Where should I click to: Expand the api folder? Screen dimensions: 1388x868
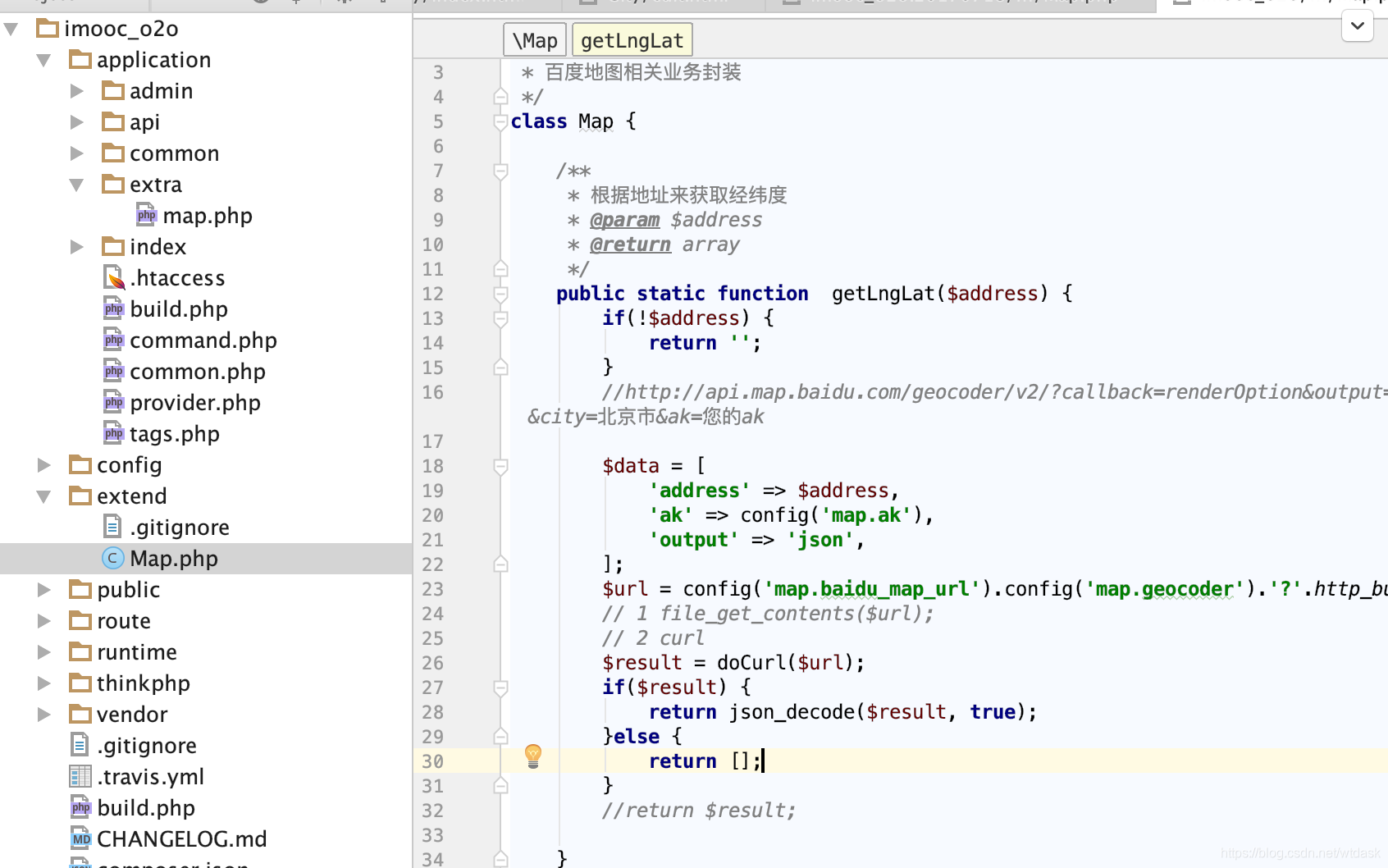[77, 122]
